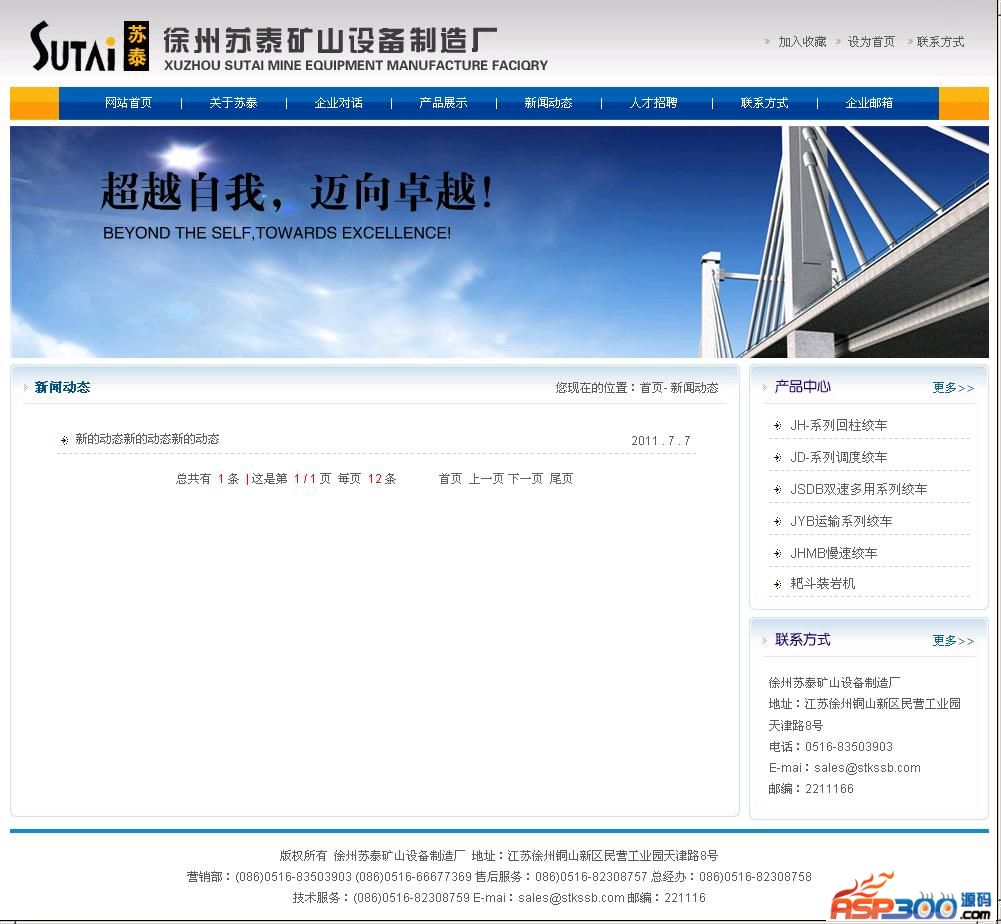Click the breadcrumb 首页- 新闻动态

[679, 388]
